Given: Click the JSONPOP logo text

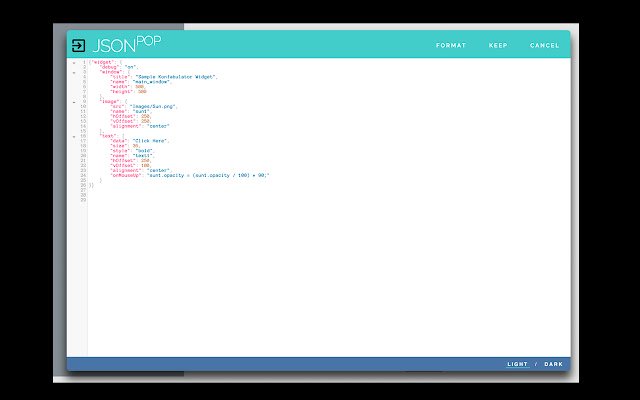Looking at the screenshot, I should point(127,44).
